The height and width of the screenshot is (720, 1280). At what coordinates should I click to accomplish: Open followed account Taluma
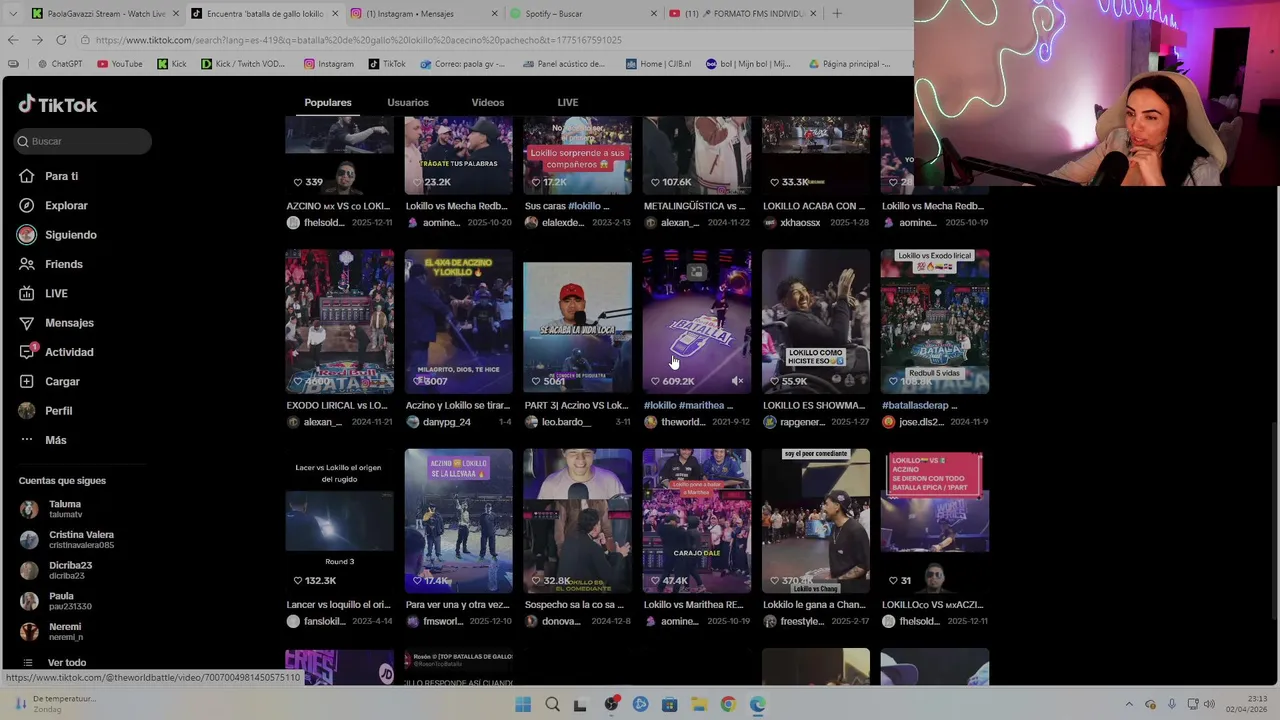pos(65,509)
